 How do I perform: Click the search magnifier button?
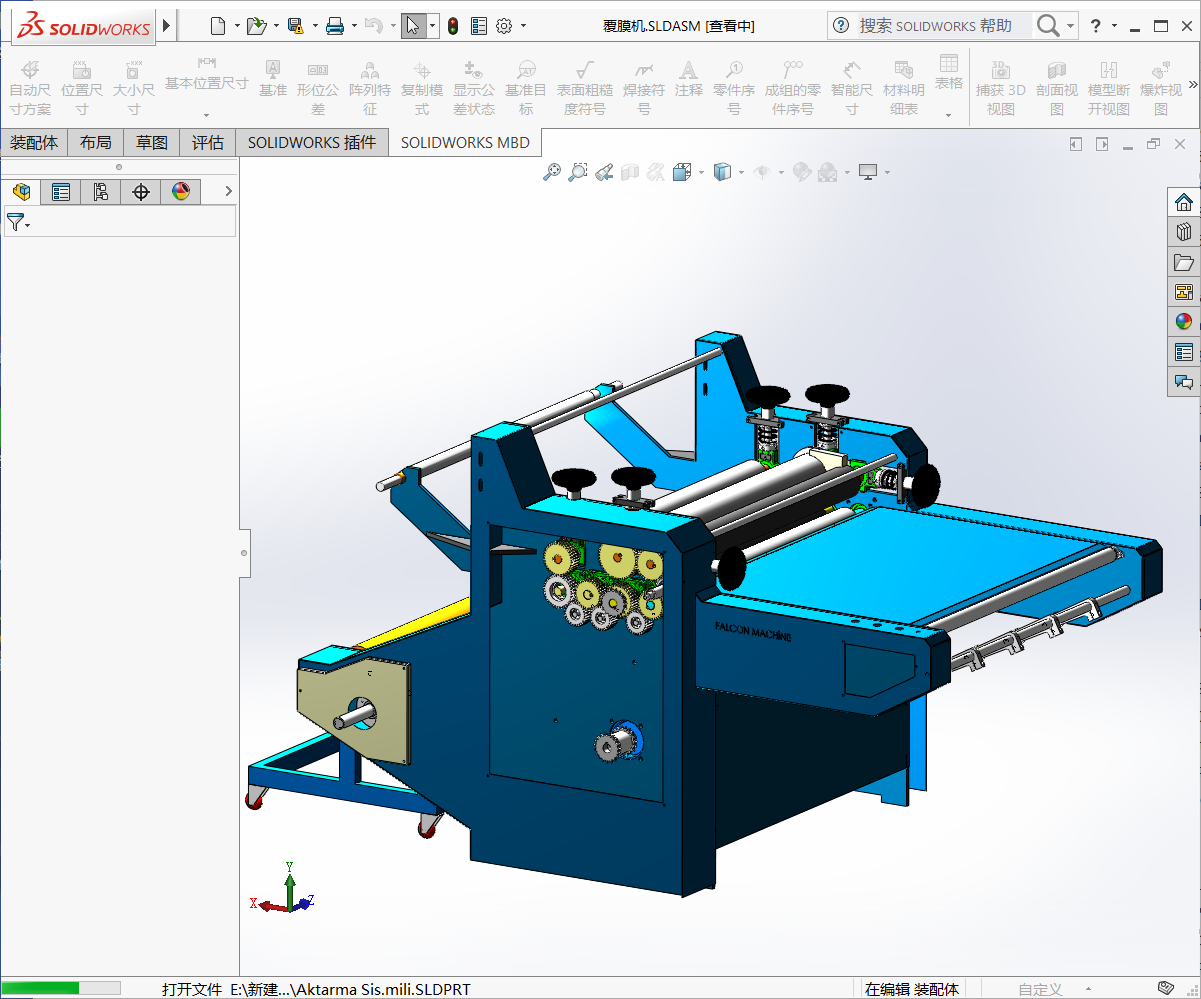pos(1048,26)
